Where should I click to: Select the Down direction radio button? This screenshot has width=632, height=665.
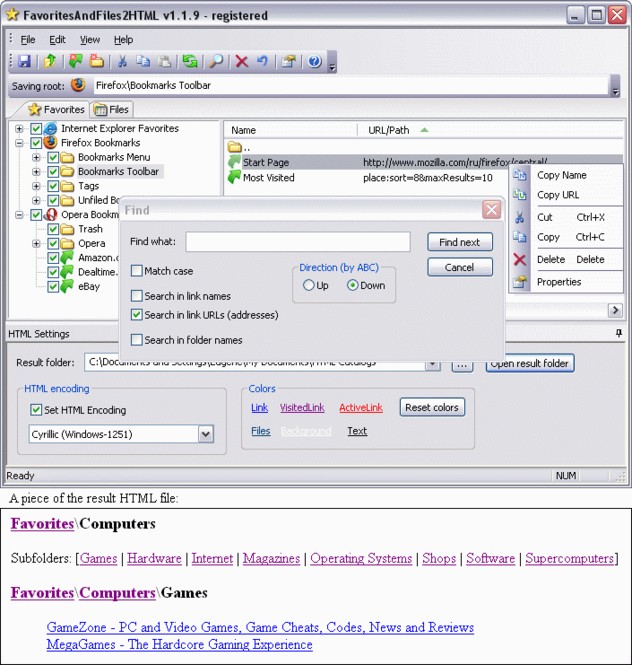352,285
